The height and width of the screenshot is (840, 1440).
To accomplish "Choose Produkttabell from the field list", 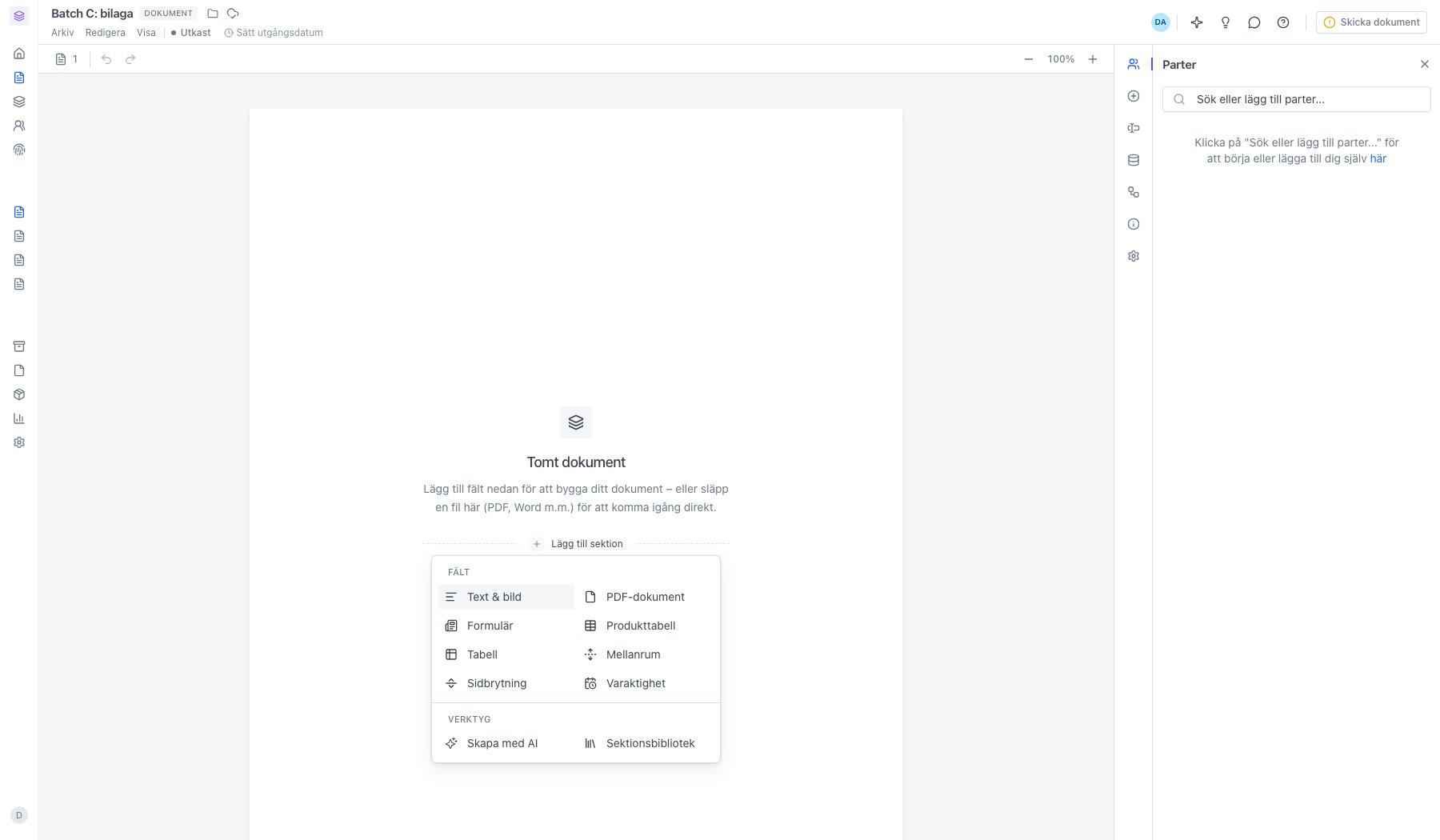I will [x=646, y=626].
